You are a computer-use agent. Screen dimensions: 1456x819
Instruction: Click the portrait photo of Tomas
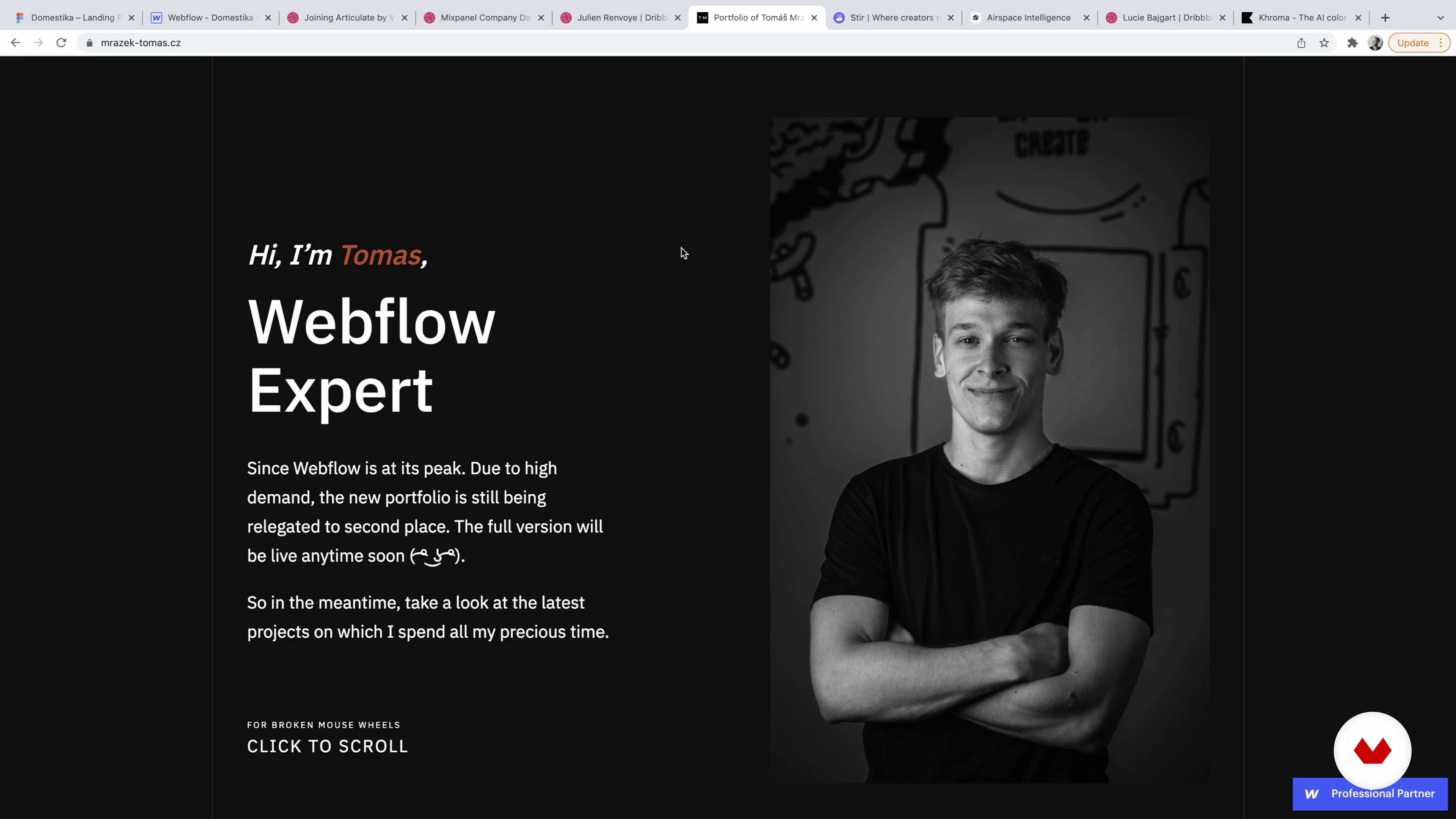click(989, 450)
